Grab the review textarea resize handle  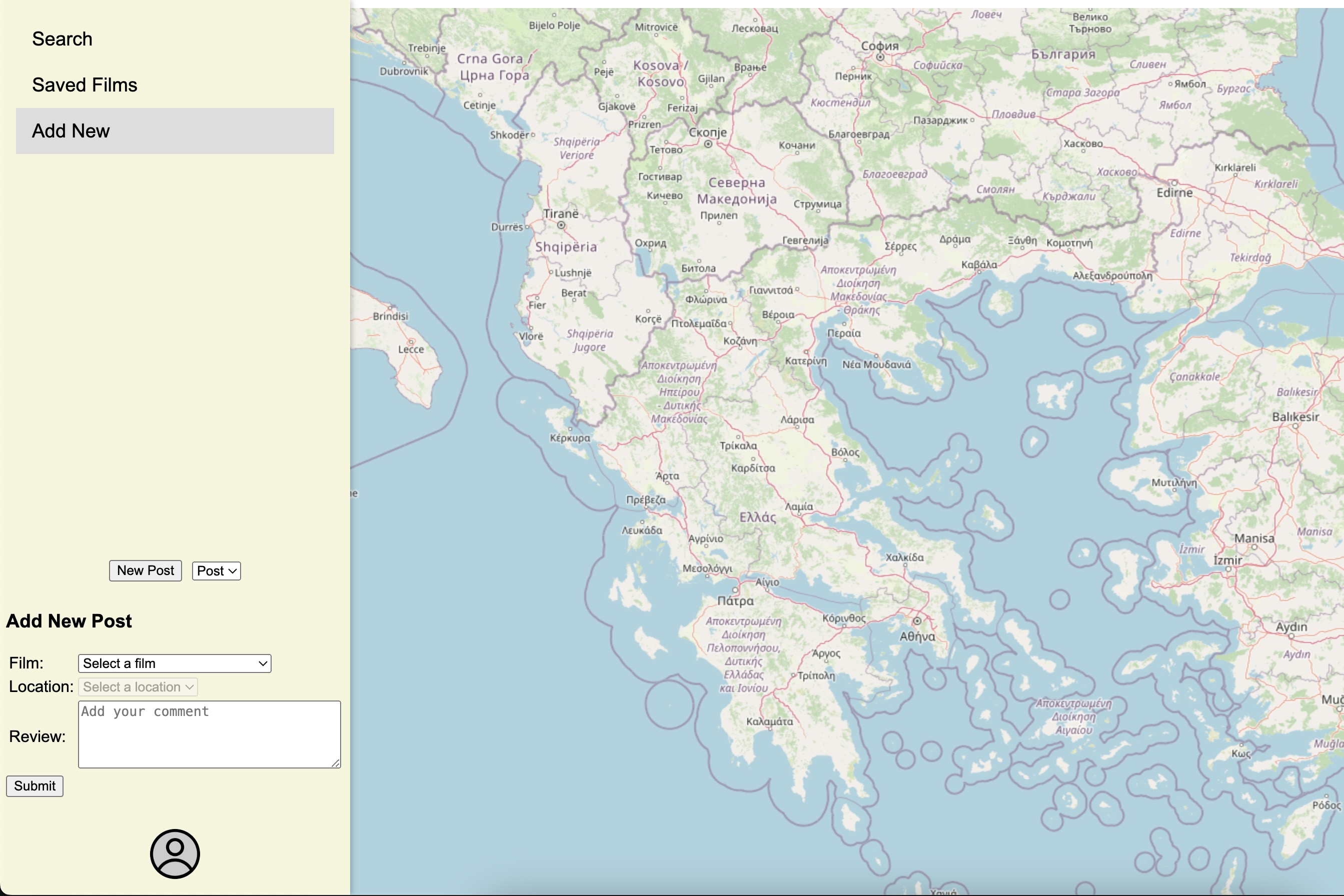point(336,763)
